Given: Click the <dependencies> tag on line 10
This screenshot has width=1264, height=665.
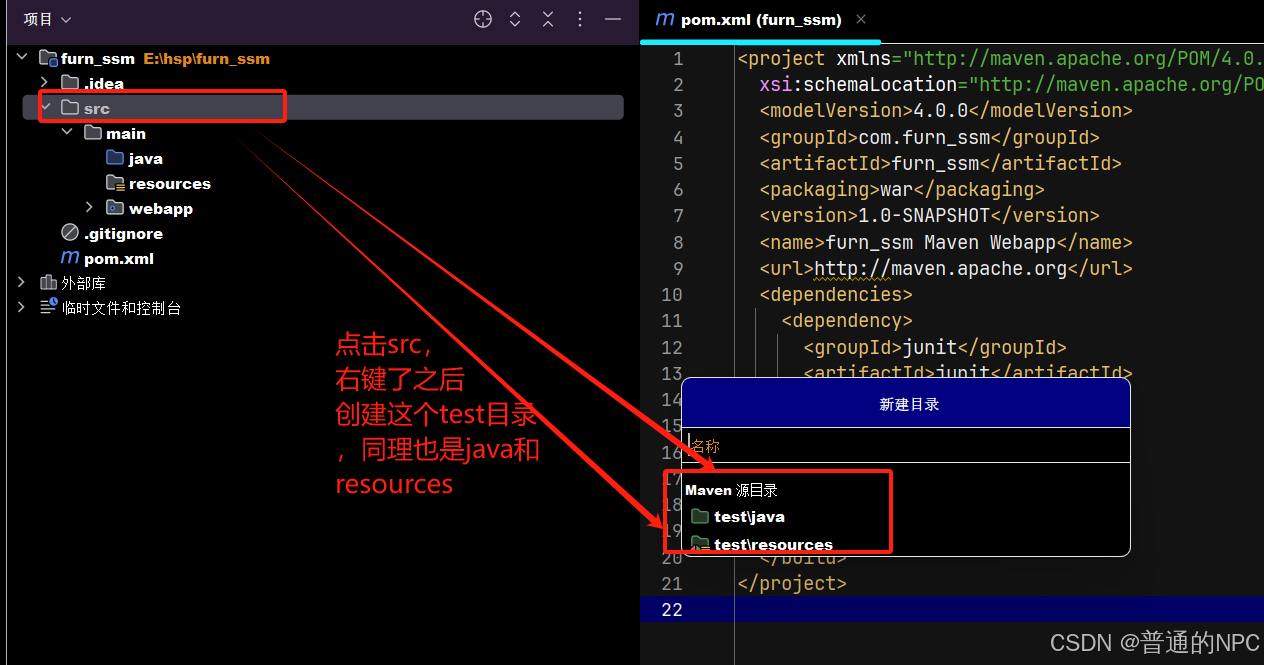Looking at the screenshot, I should coord(835,294).
